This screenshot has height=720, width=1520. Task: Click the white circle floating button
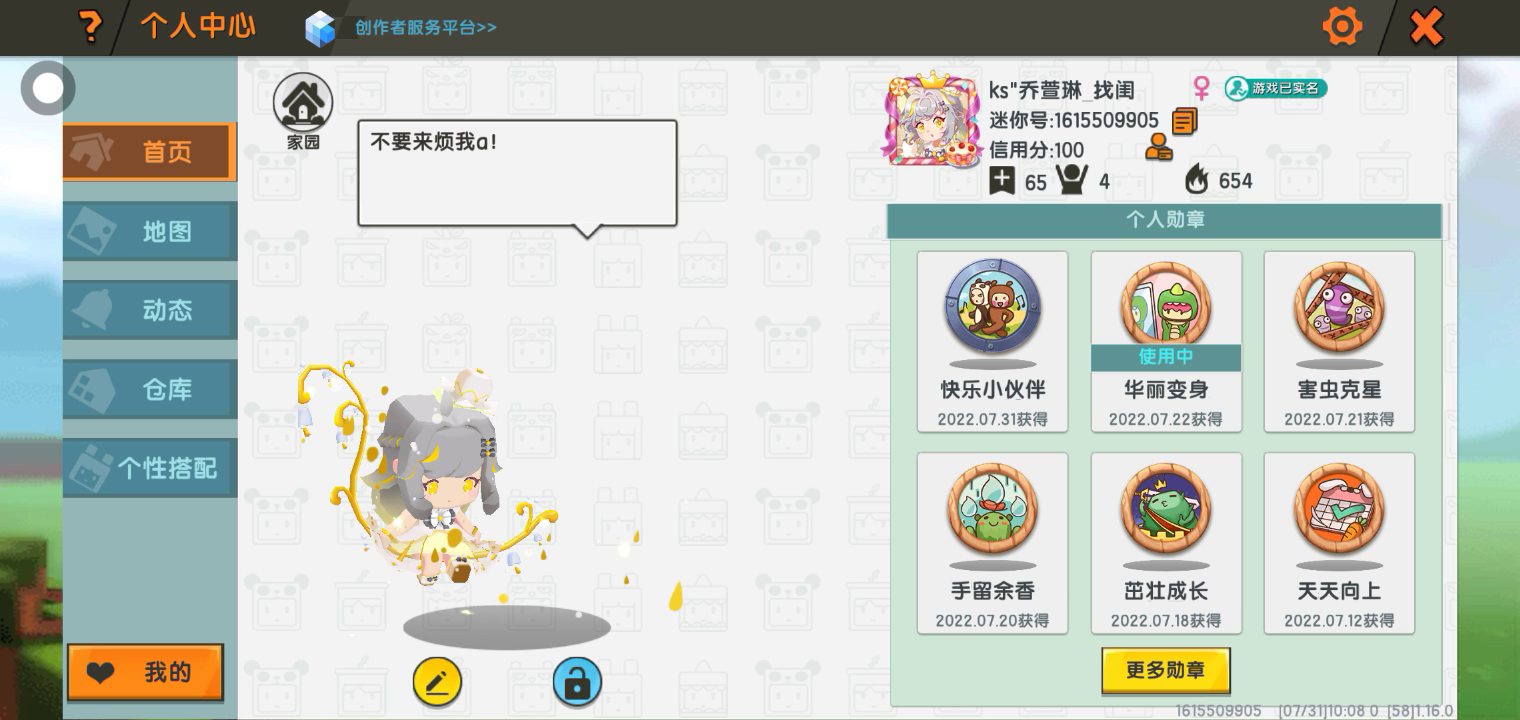(x=48, y=88)
